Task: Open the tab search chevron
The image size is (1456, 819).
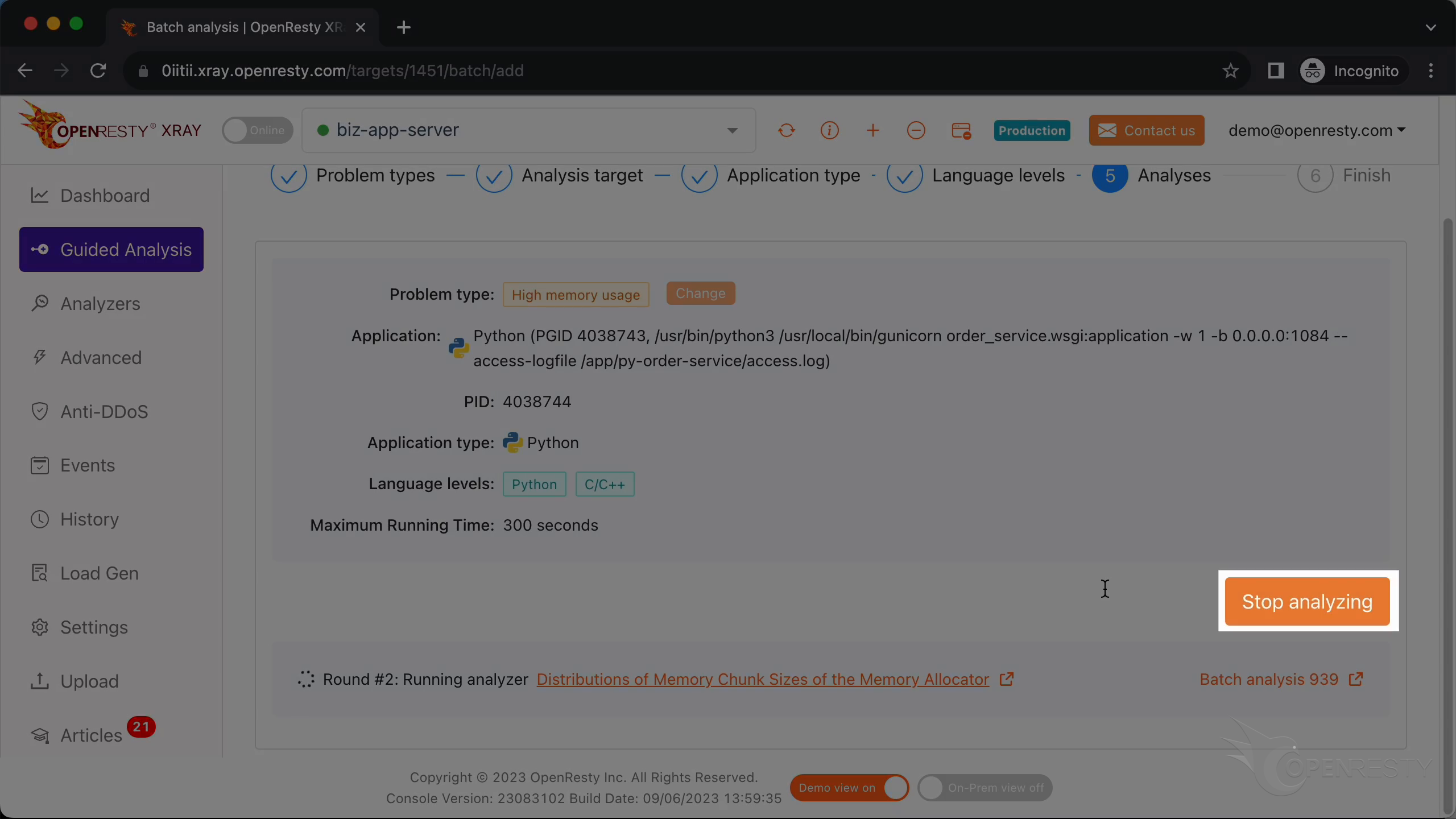Action: coord(1431,27)
